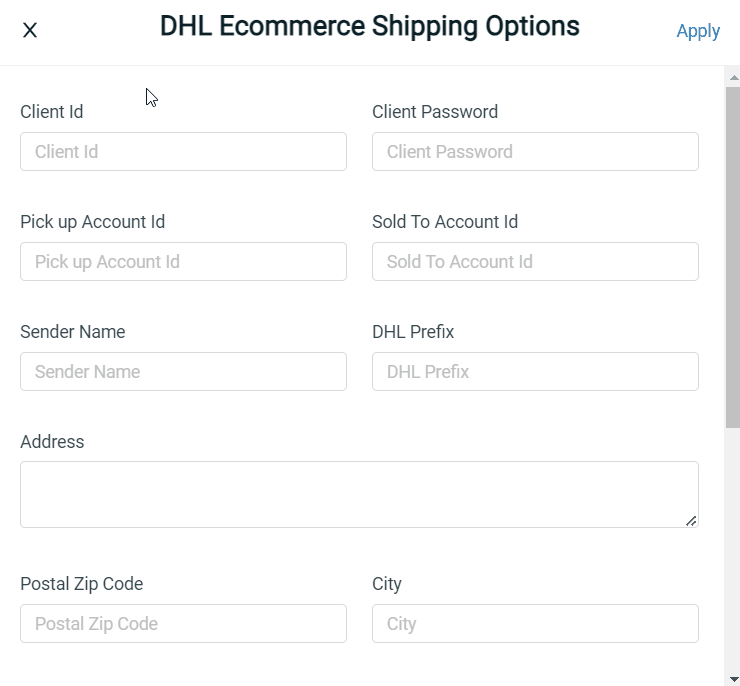Click the Client Password label
Image resolution: width=740 pixels, height=686 pixels.
[x=435, y=112]
